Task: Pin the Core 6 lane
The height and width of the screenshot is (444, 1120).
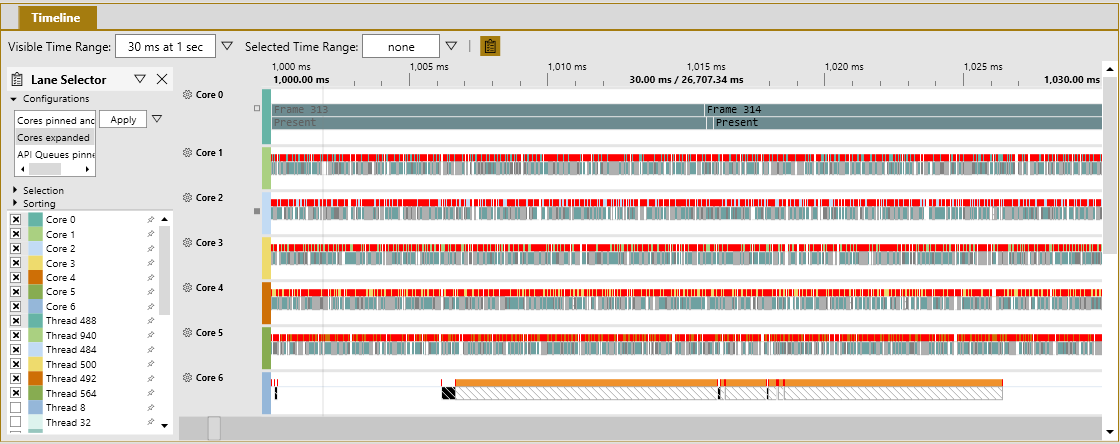Action: 150,306
